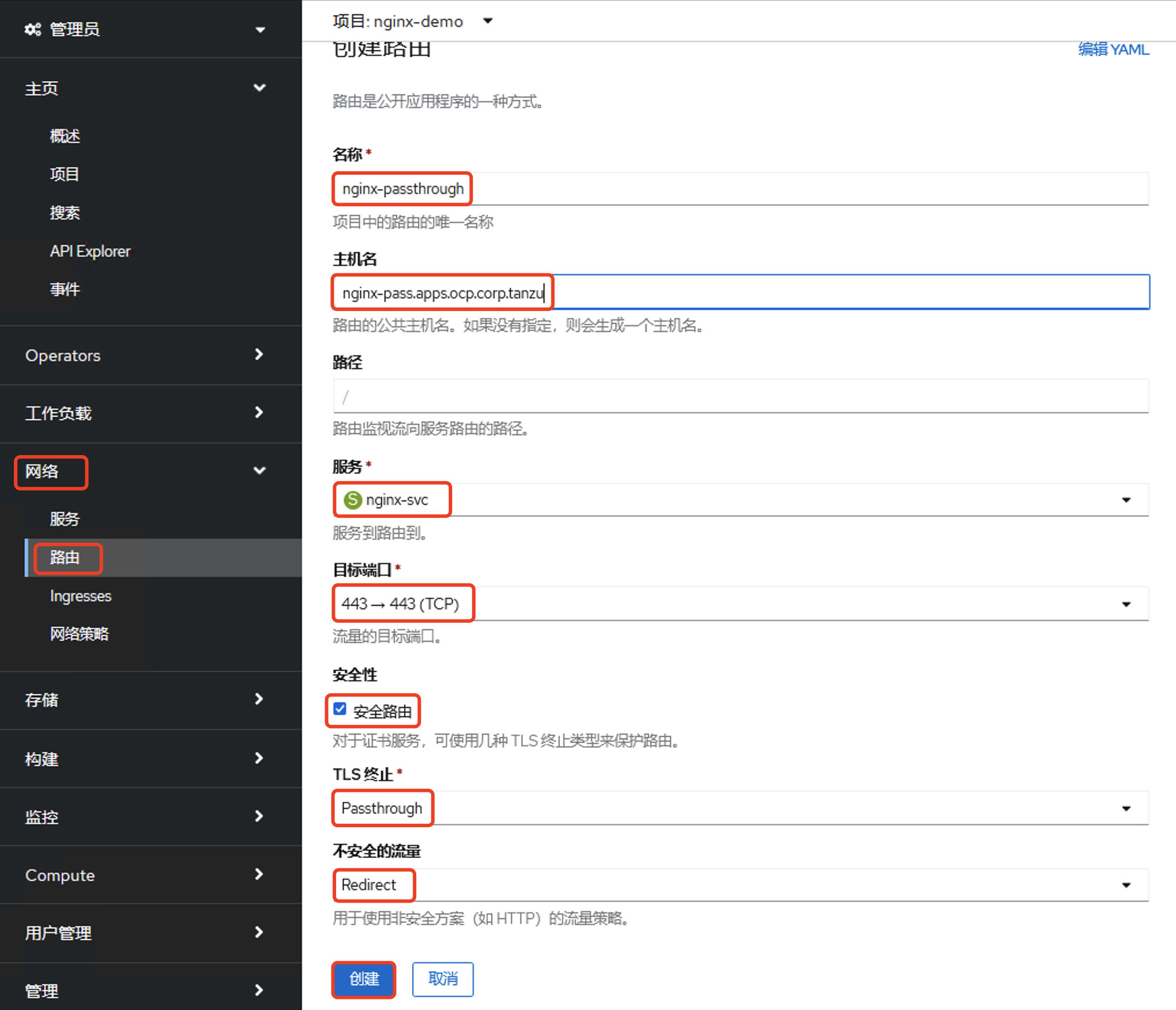1176x1010 pixels.
Task: Open the 编辑 YAML link
Action: tap(1113, 50)
